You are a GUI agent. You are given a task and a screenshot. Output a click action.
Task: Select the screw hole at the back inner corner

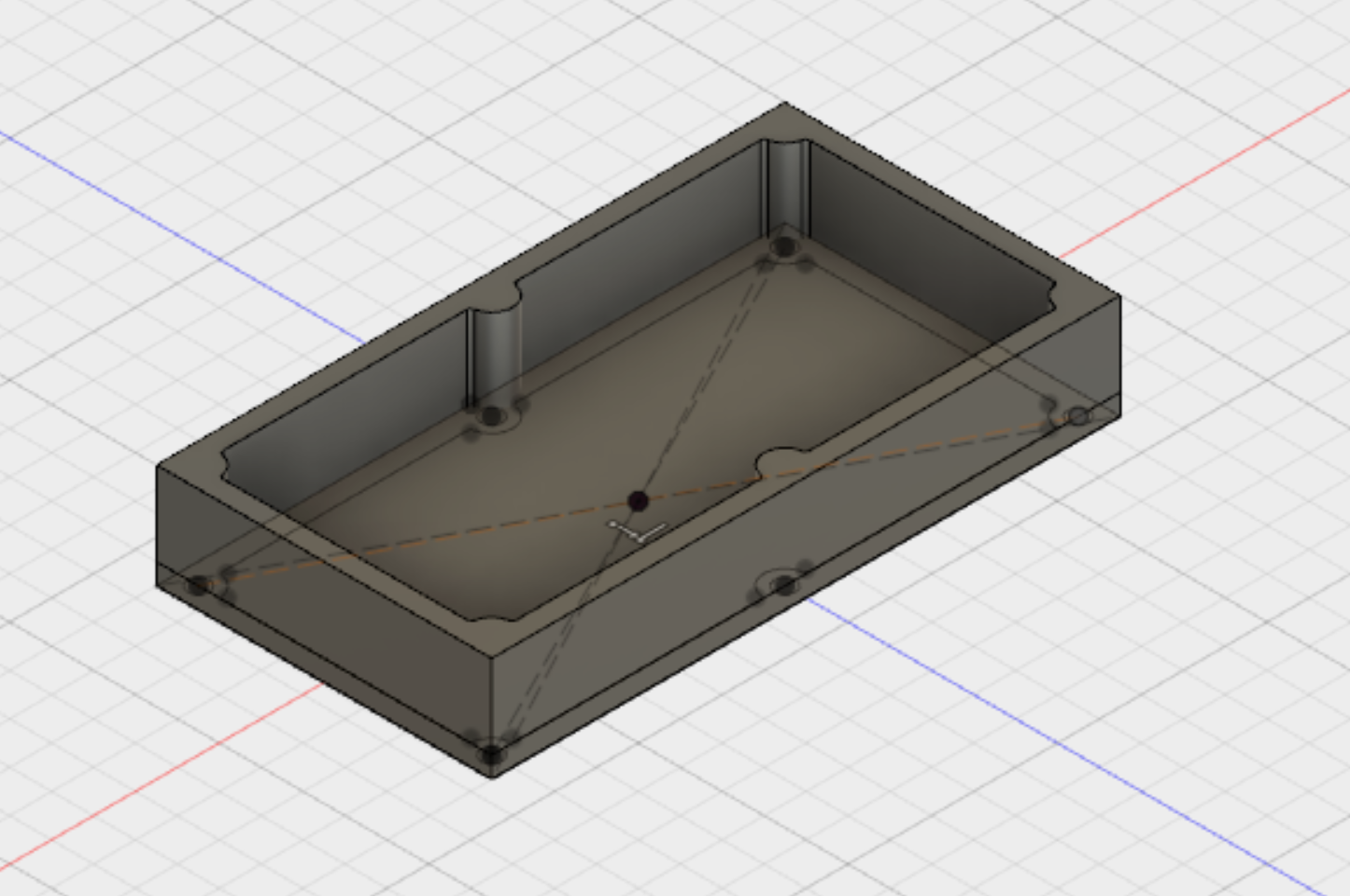pos(783,248)
